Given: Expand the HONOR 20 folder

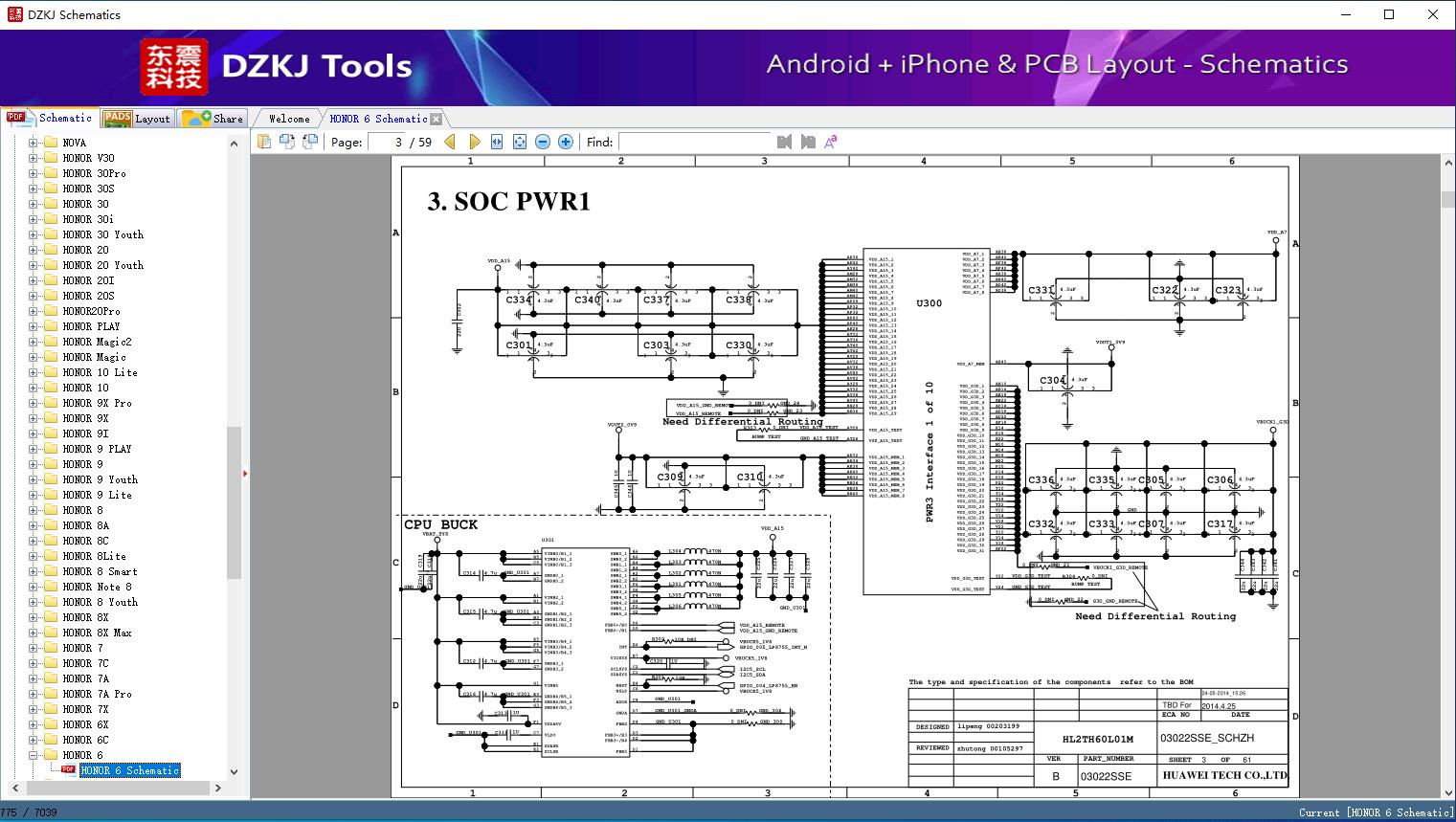Looking at the screenshot, I should pos(34,250).
